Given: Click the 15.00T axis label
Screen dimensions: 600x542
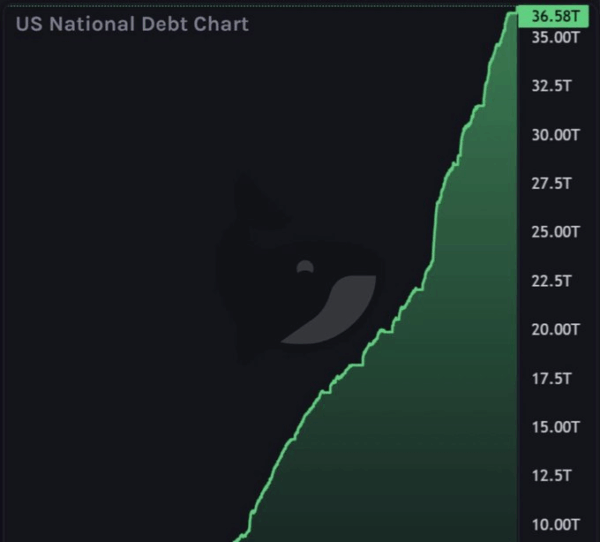Looking at the screenshot, I should pos(556,427).
